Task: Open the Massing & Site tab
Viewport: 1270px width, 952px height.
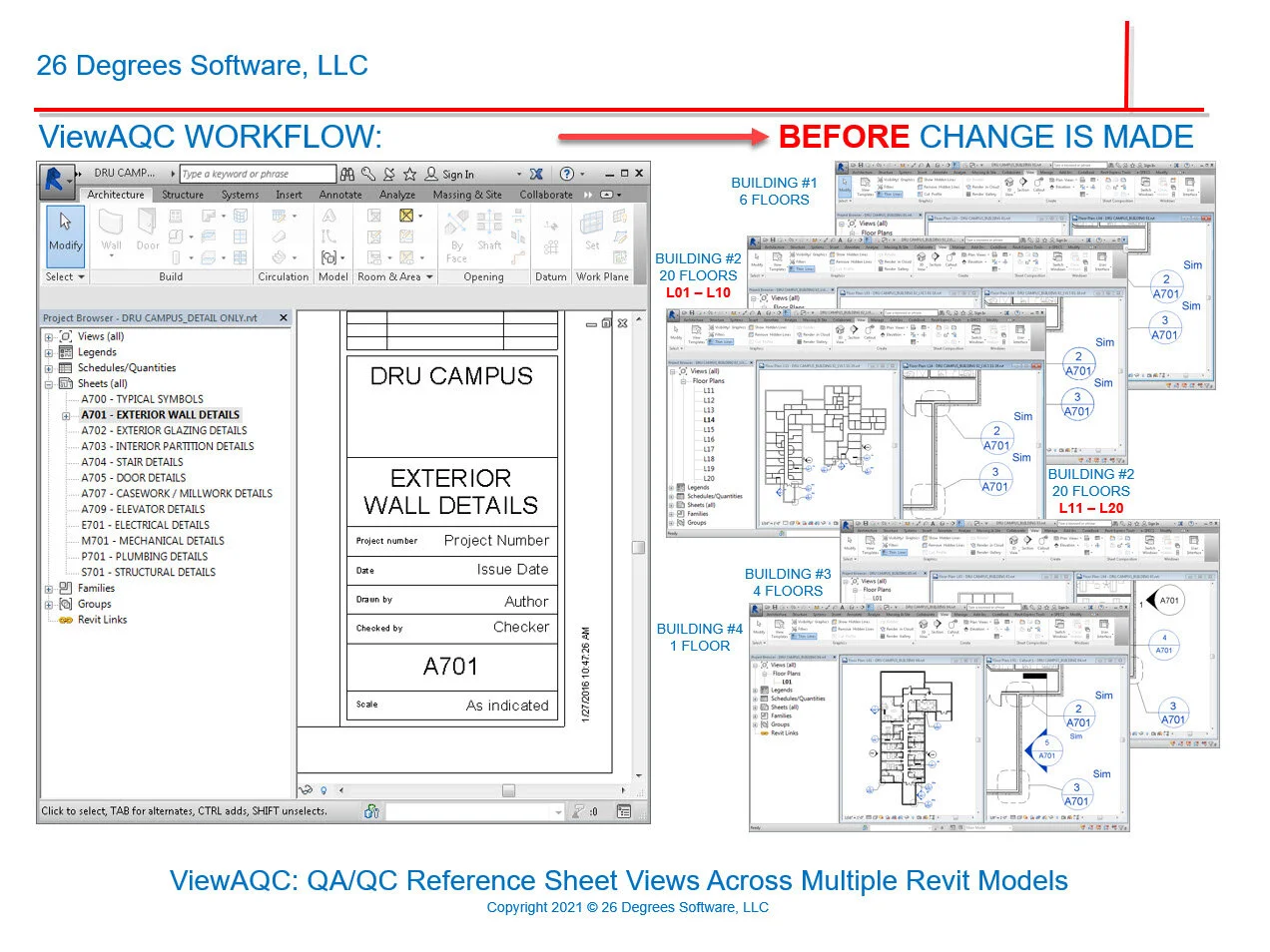Action: click(467, 195)
